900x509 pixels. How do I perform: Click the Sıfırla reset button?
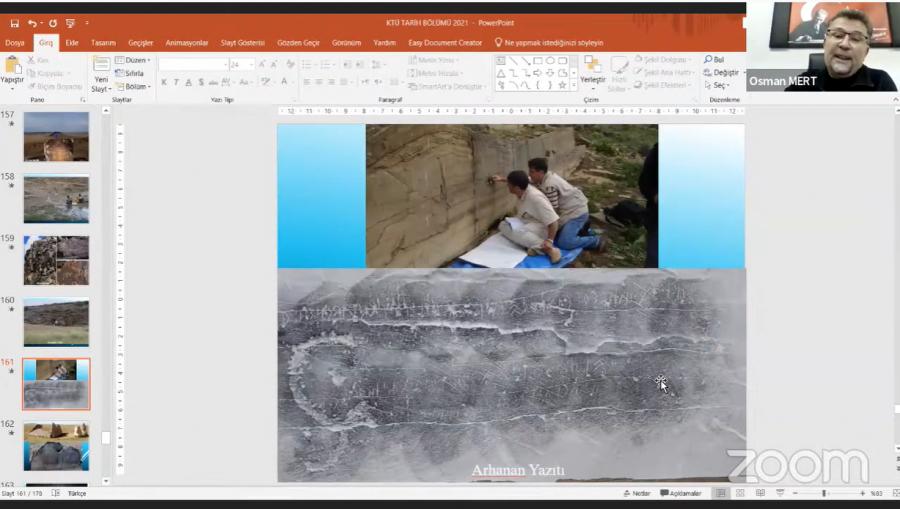click(x=130, y=73)
